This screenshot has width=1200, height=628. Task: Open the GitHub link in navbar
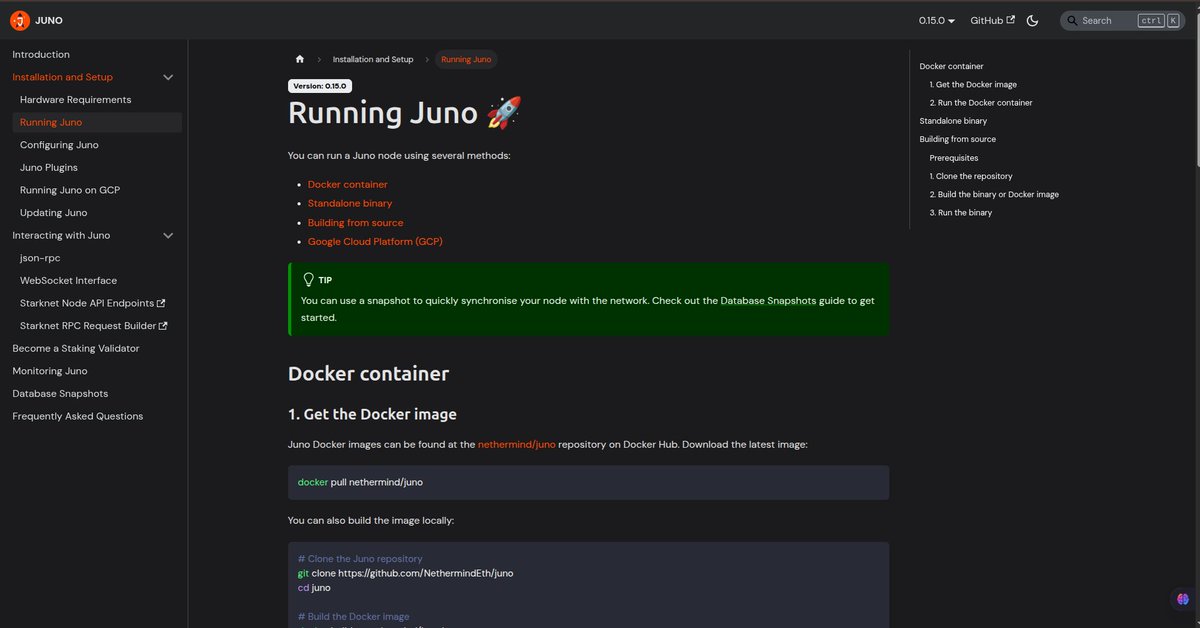[992, 20]
